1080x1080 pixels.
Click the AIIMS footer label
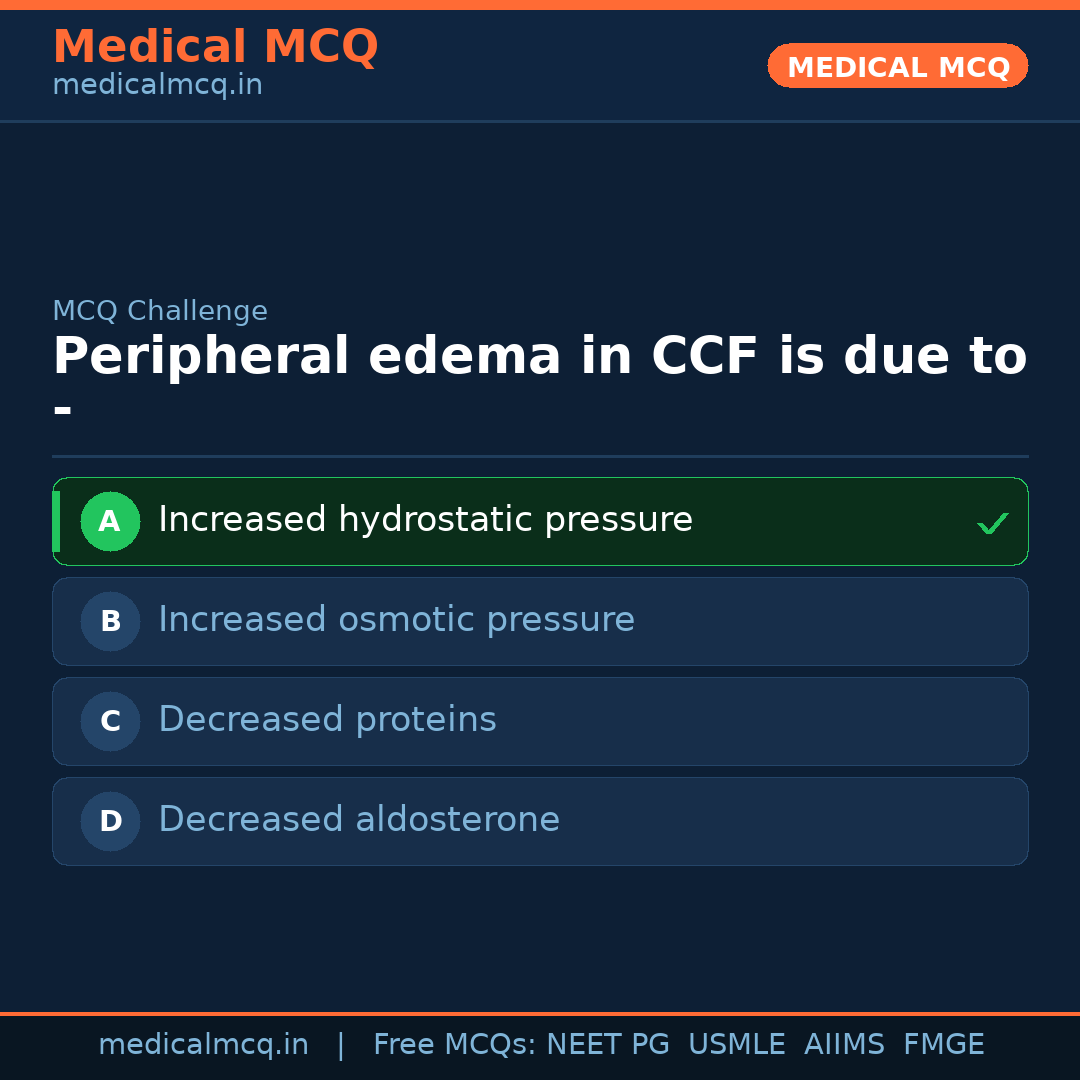(844, 1045)
